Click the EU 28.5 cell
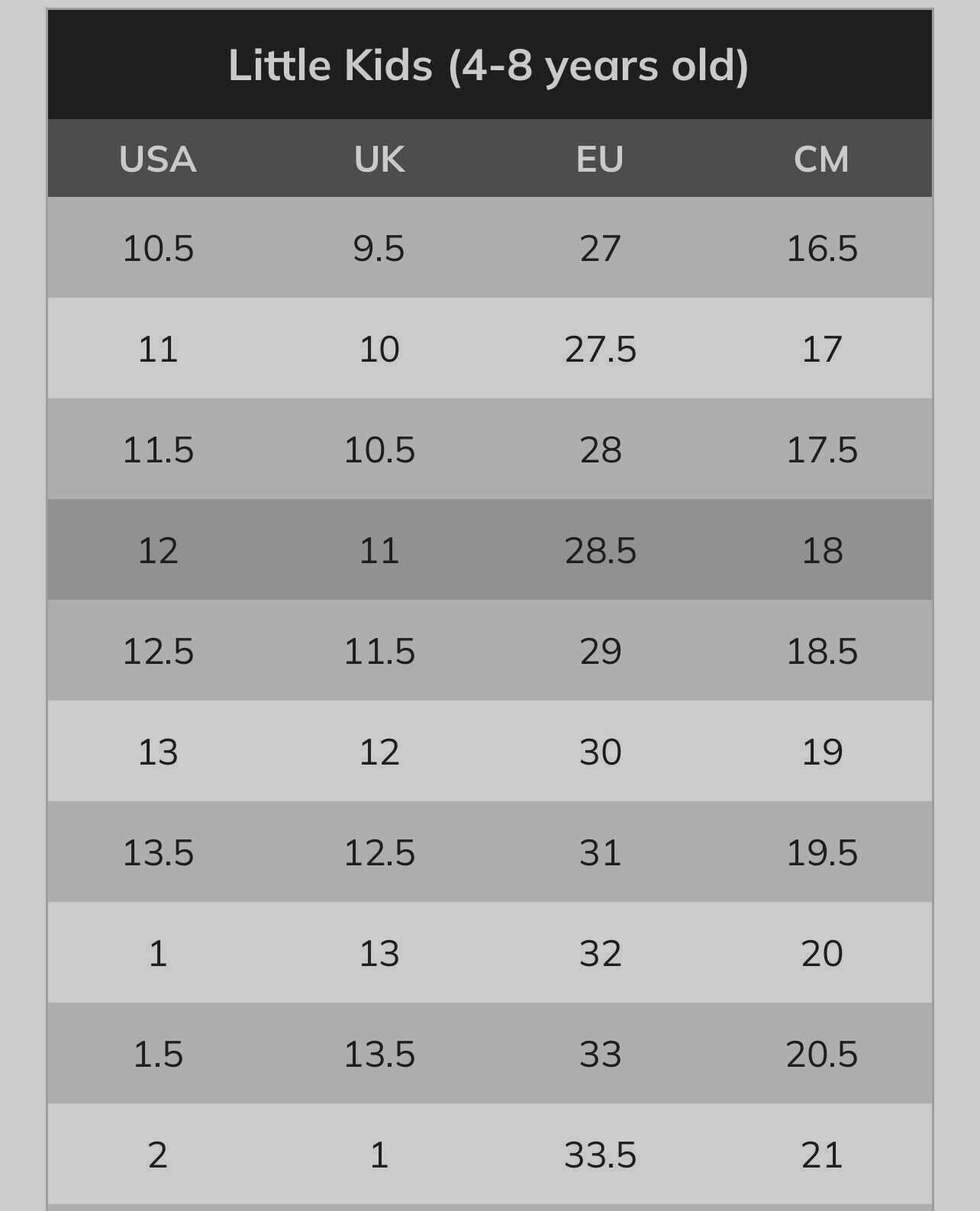The height and width of the screenshot is (1211, 980). coord(600,551)
